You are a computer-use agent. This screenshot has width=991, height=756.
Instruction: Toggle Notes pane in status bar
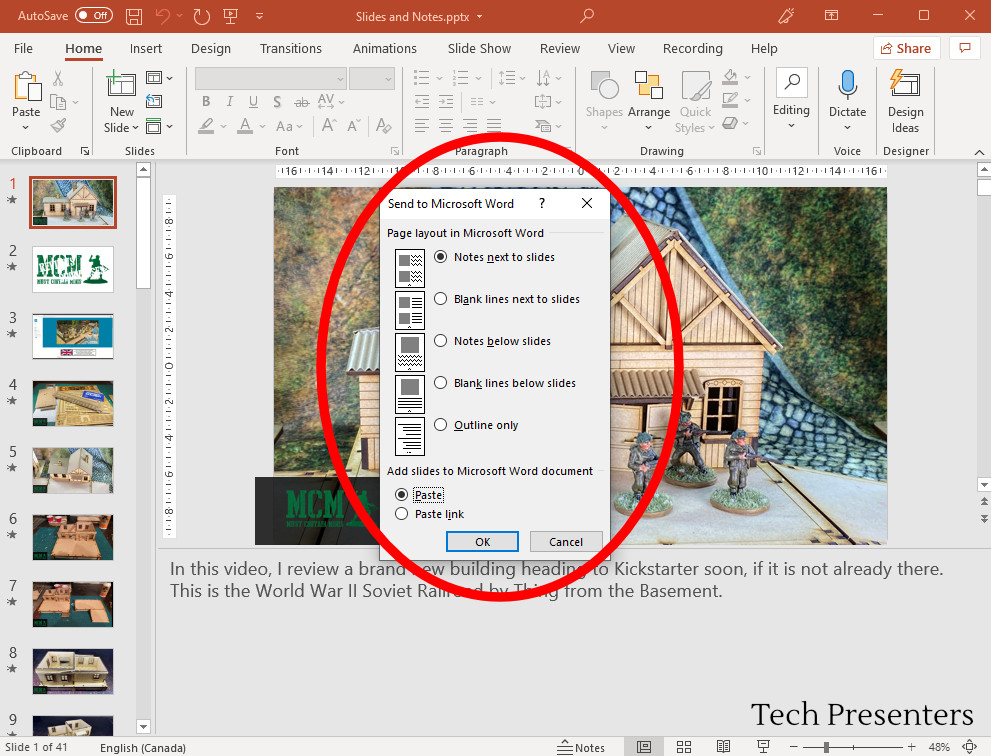[581, 748]
